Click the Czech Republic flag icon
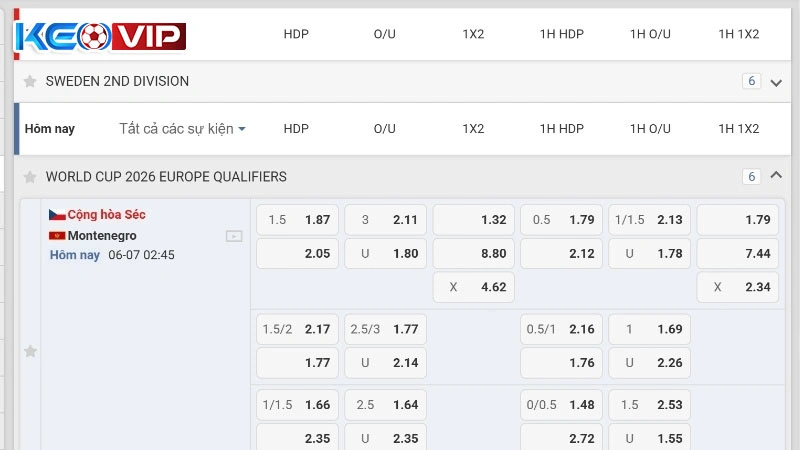 pyautogui.click(x=57, y=215)
